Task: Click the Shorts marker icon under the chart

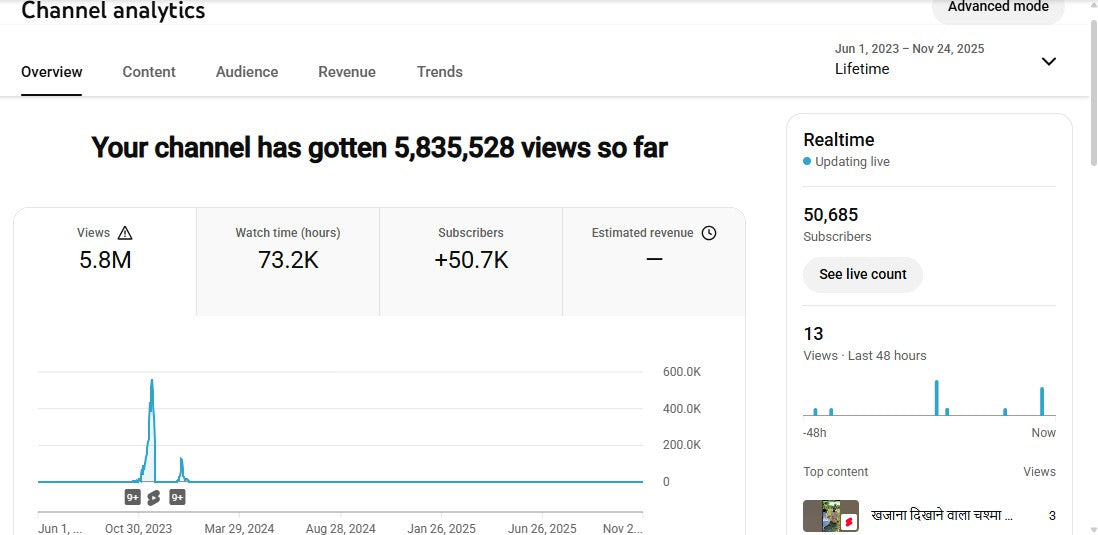Action: point(153,497)
